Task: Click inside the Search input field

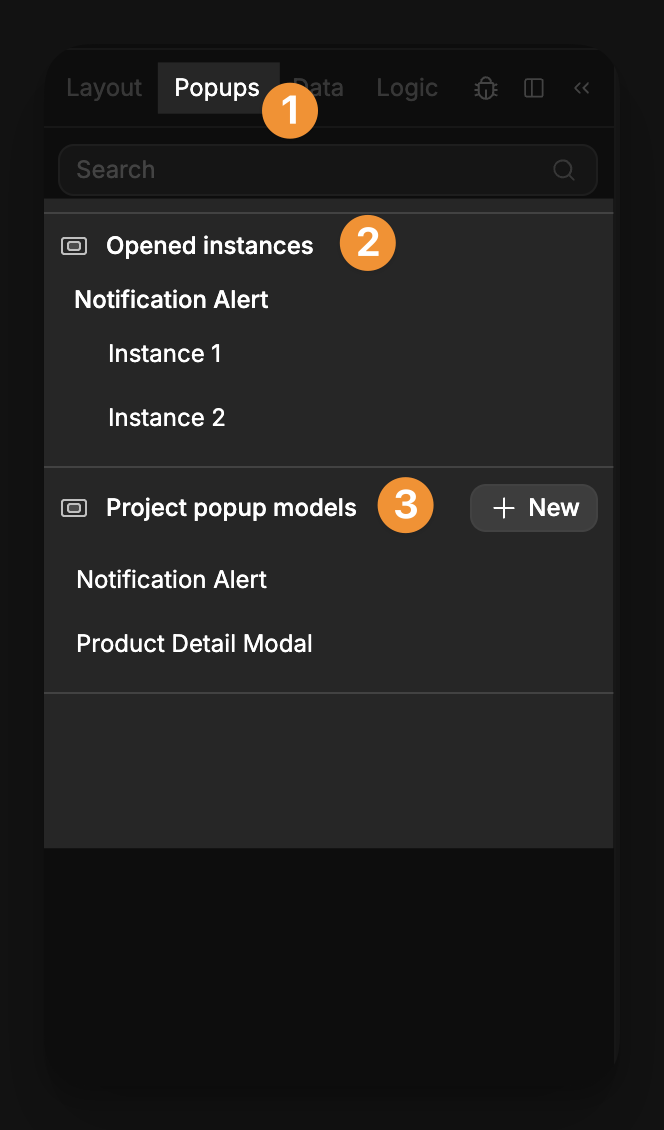Action: (250, 170)
